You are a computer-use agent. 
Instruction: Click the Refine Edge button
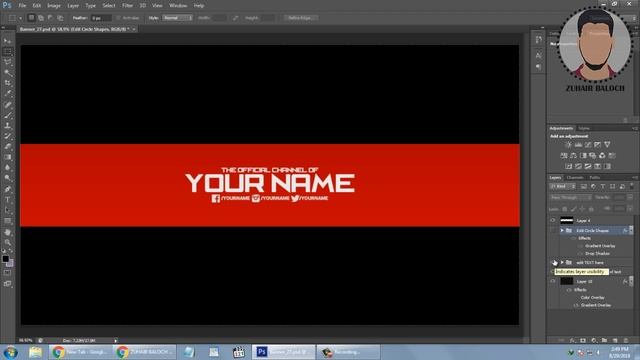(300, 18)
